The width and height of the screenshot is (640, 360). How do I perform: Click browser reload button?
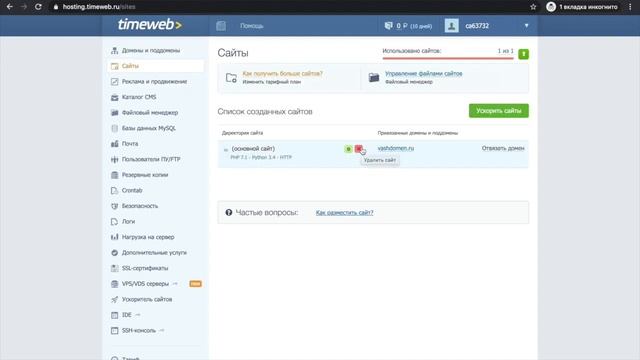(x=38, y=7)
